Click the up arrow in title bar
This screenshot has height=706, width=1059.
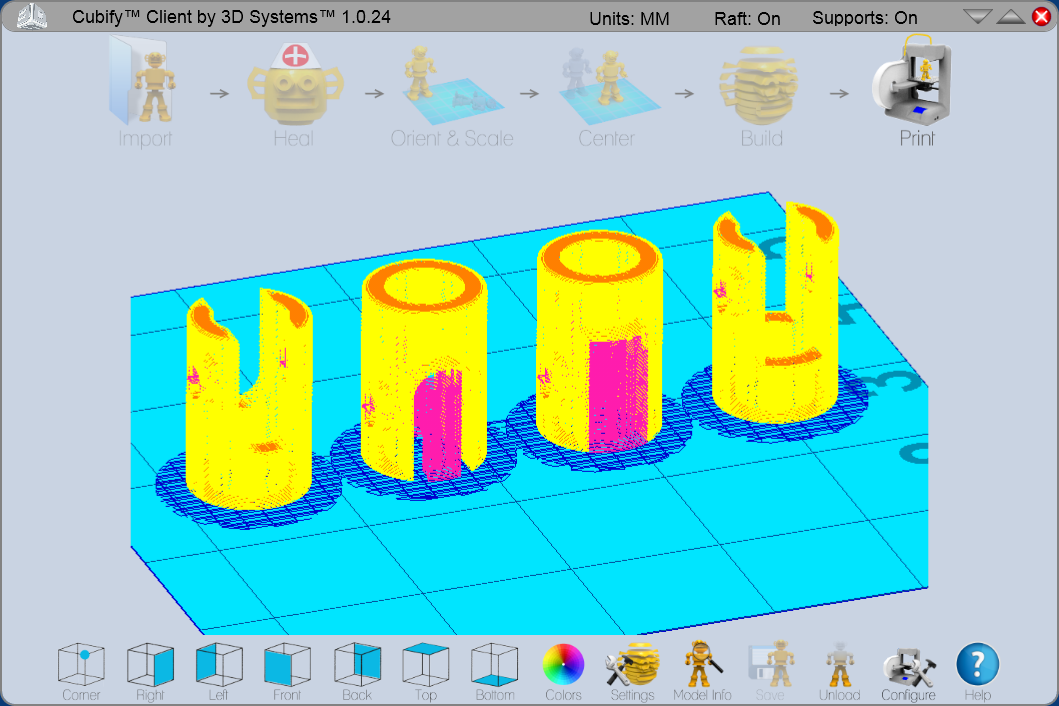click(1009, 15)
